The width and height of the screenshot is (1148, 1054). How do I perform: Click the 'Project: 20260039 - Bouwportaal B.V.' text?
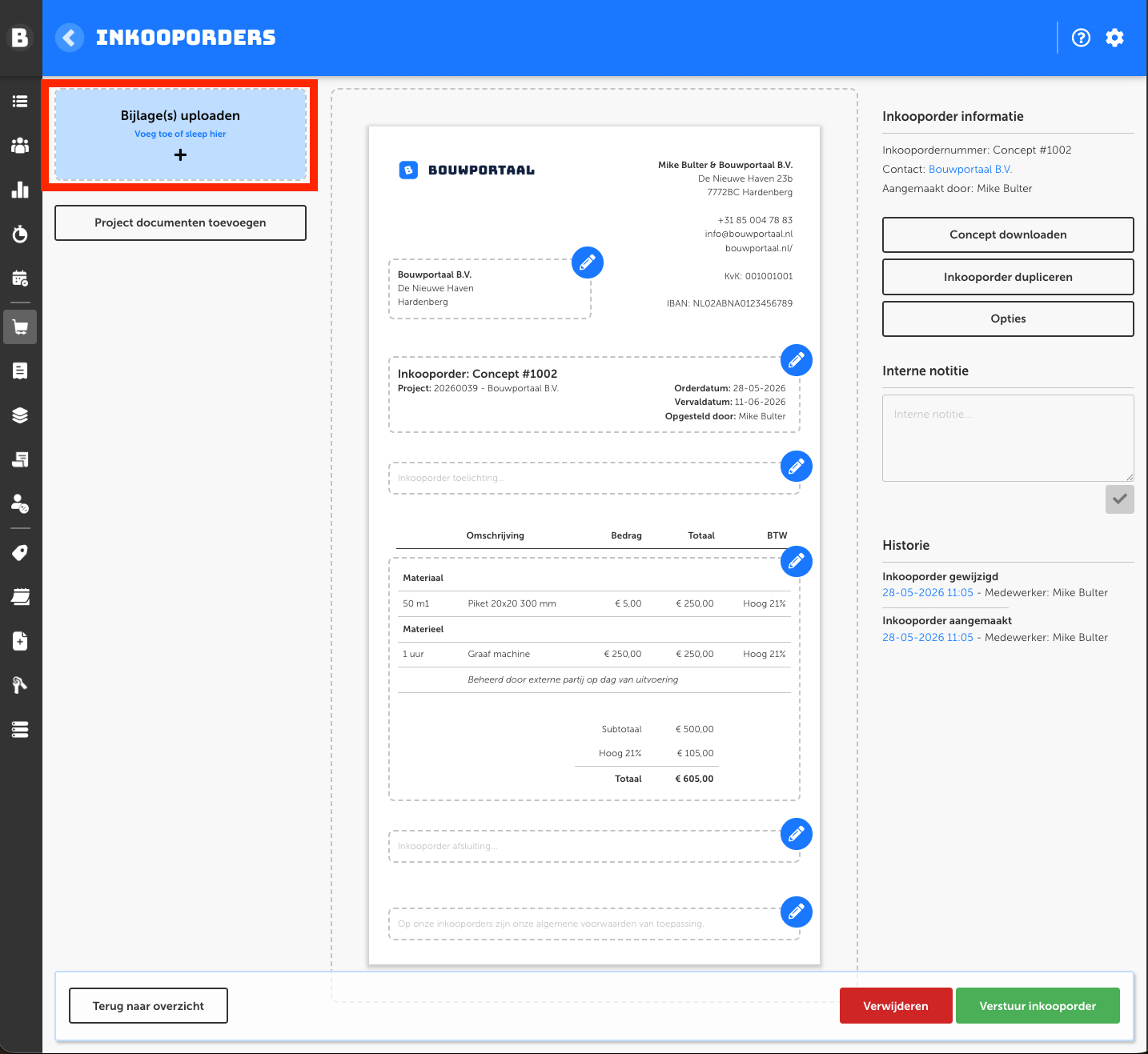pyautogui.click(x=478, y=388)
